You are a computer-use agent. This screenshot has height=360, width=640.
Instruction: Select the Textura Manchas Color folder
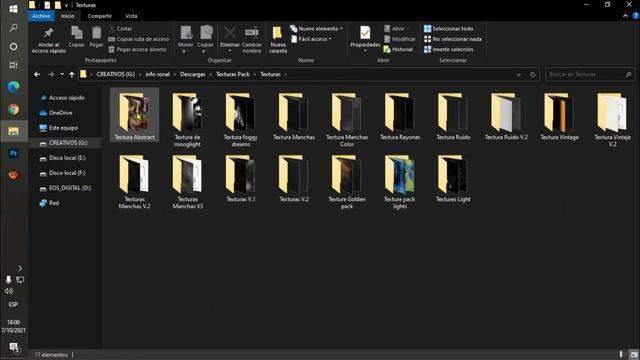pyautogui.click(x=347, y=120)
